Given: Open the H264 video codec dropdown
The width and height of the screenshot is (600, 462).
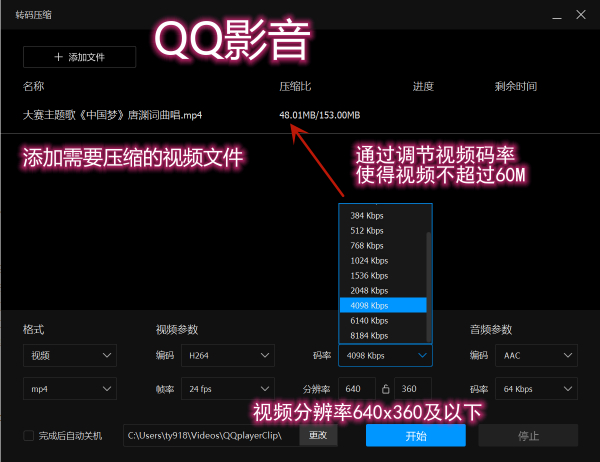Looking at the screenshot, I should point(228,356).
